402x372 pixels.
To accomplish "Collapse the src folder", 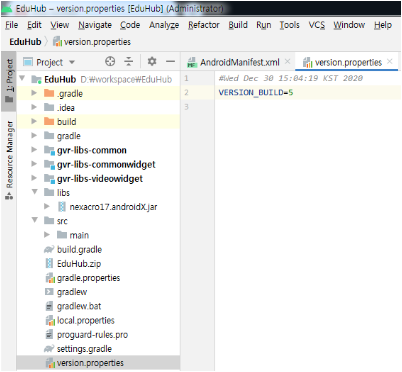I will (34, 220).
